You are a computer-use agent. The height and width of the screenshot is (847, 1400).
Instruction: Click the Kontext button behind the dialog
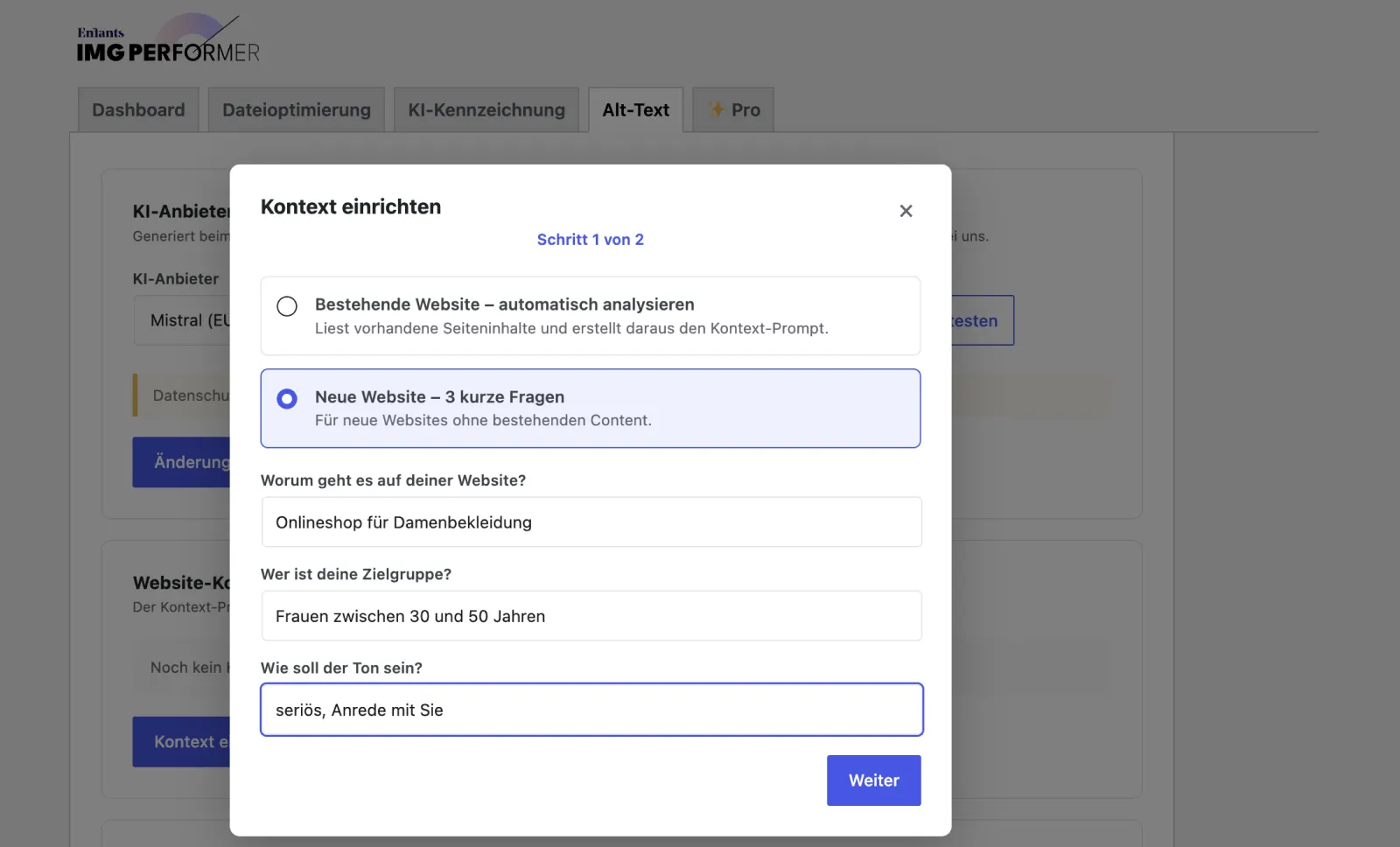click(181, 742)
